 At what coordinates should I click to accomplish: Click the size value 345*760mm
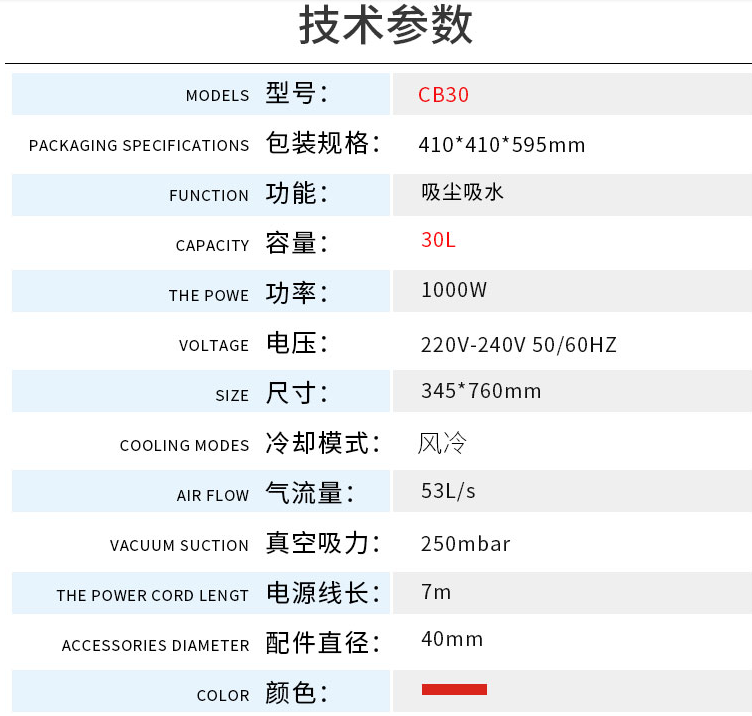point(481,391)
